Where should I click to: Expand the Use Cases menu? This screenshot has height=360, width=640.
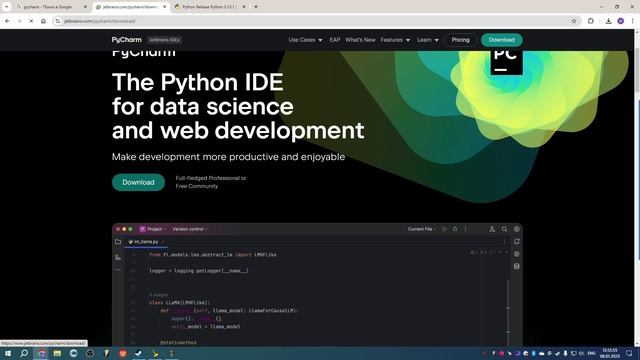pyautogui.click(x=305, y=40)
